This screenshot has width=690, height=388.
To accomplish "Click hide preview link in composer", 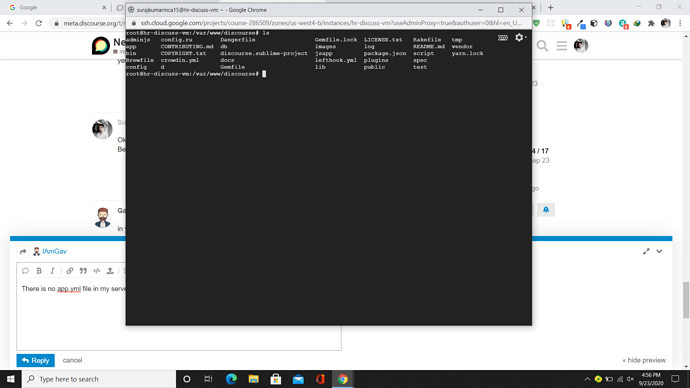I will pyautogui.click(x=644, y=360).
